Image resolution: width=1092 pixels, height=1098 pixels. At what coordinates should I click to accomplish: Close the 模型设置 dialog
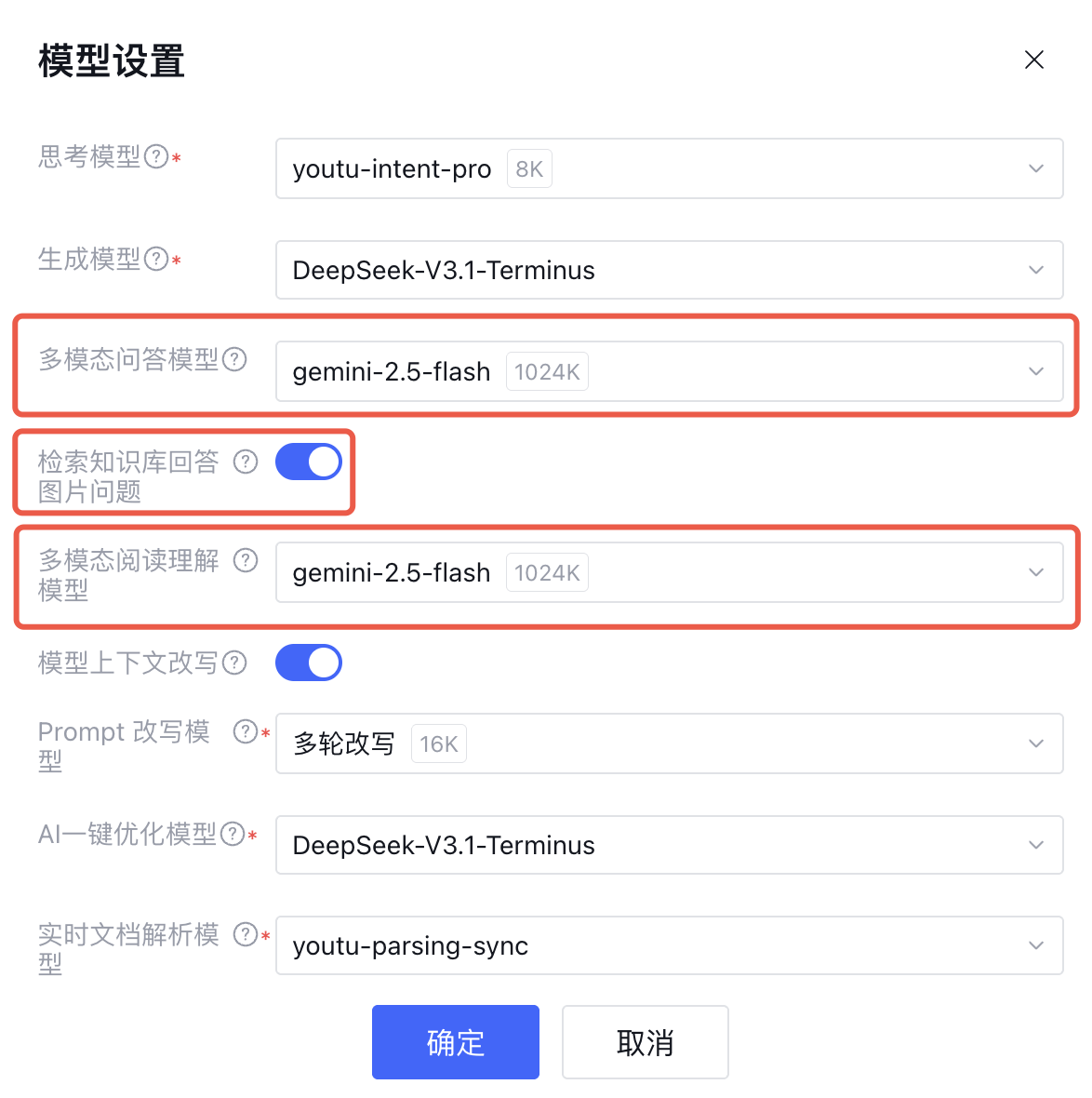tap(1033, 60)
